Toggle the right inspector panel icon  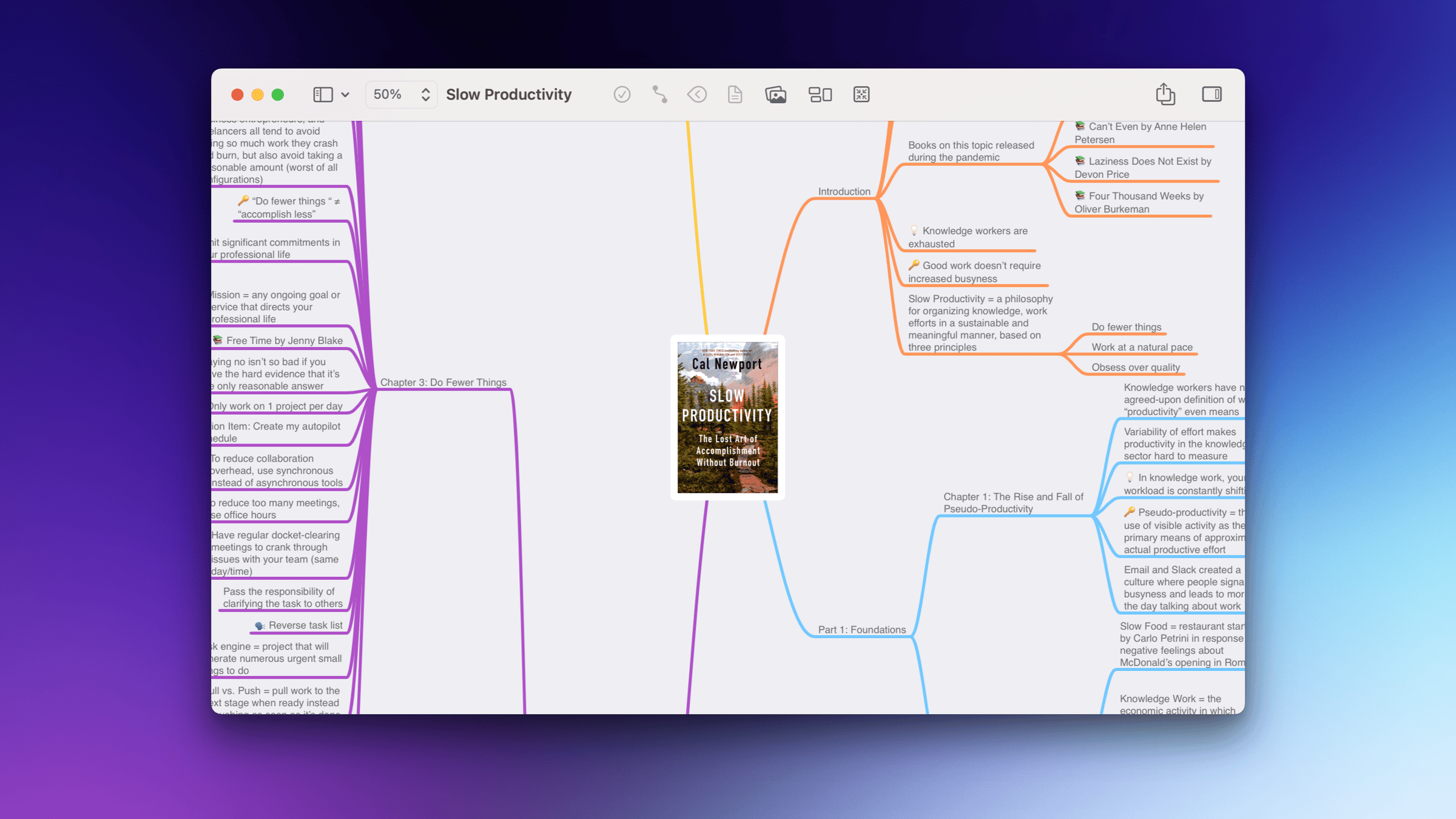1212,94
